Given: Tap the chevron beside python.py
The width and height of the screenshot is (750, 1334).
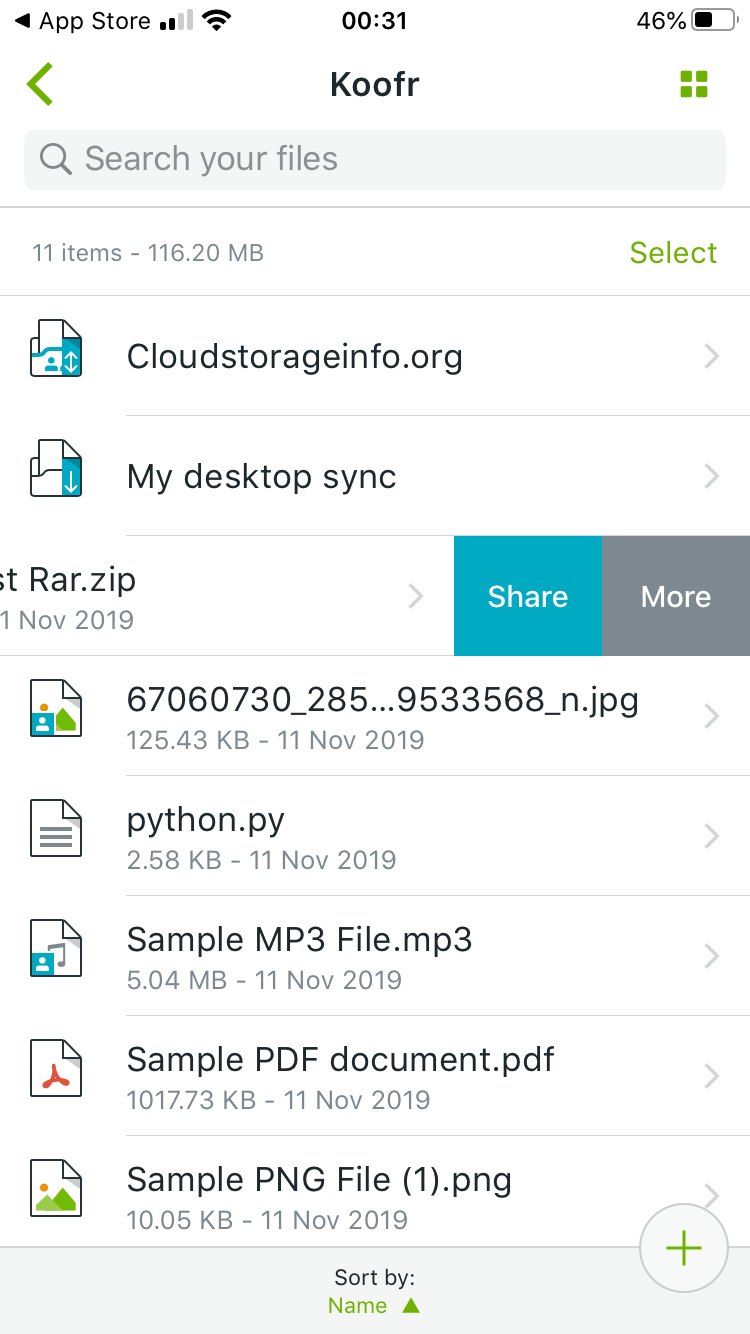Looking at the screenshot, I should 711,836.
